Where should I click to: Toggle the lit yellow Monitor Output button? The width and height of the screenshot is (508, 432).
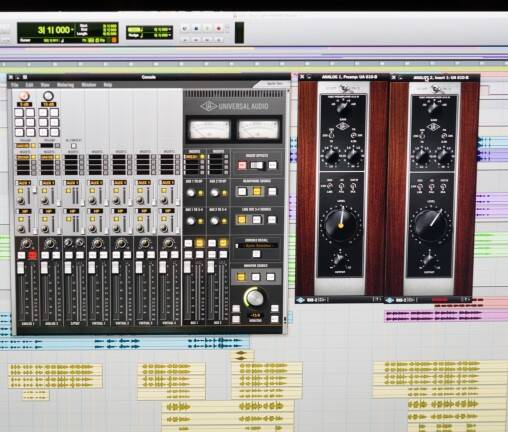tap(240, 277)
